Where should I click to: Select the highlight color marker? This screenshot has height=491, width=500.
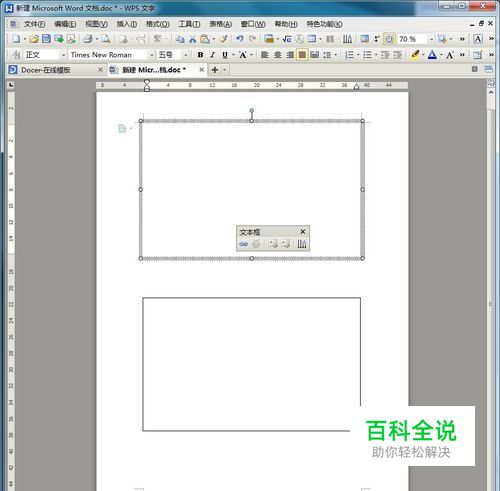tap(415, 55)
